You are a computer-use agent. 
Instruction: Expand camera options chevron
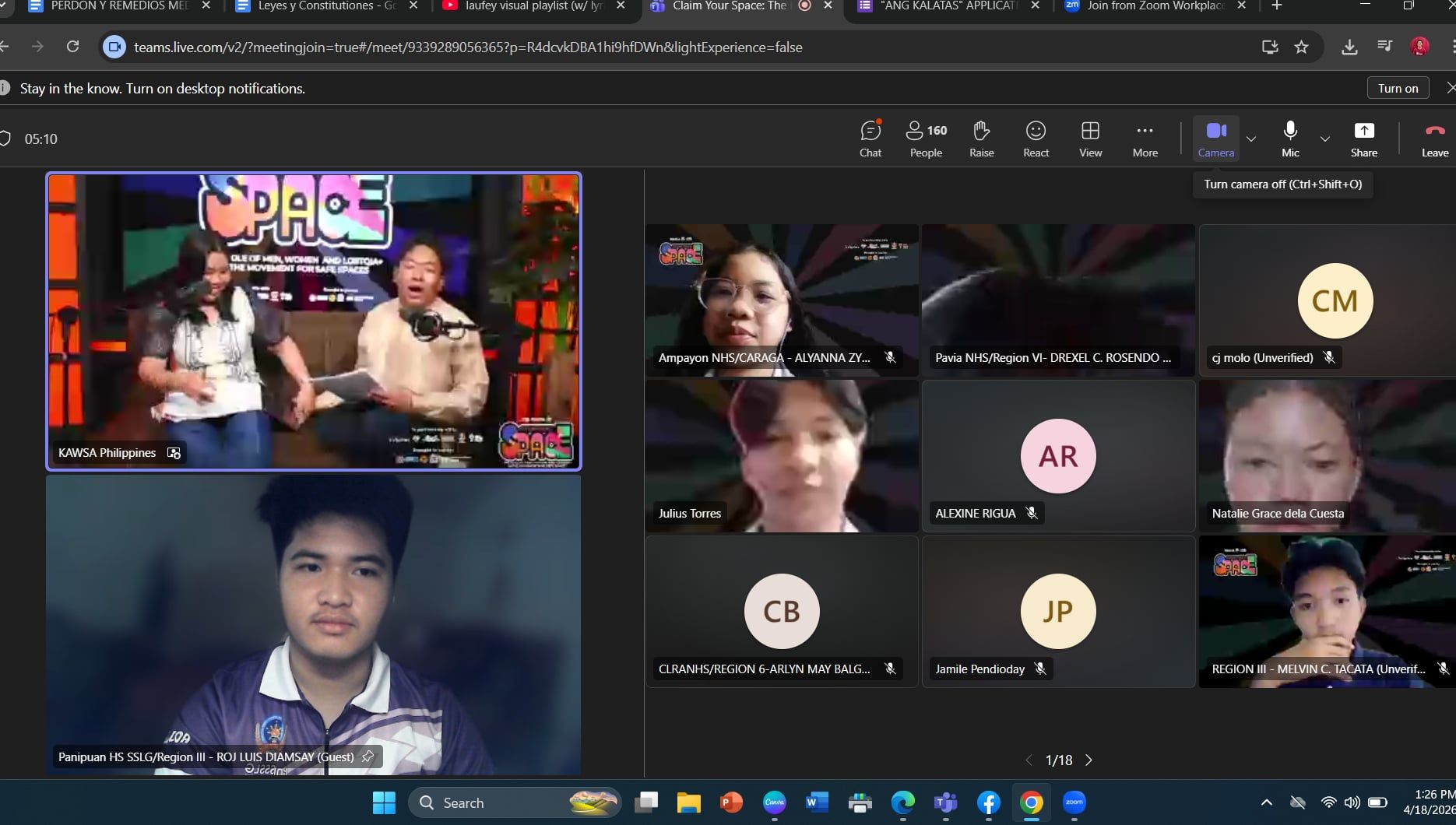1251,139
